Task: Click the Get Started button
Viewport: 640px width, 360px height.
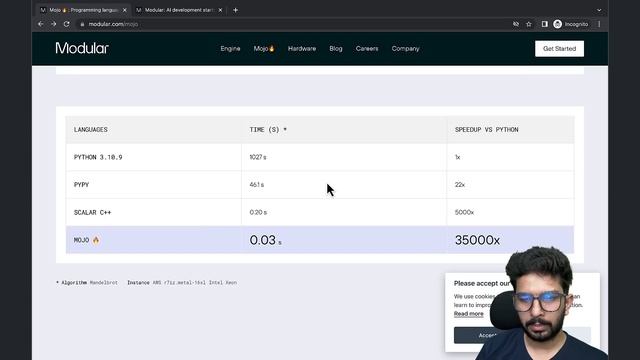Action: tap(559, 49)
